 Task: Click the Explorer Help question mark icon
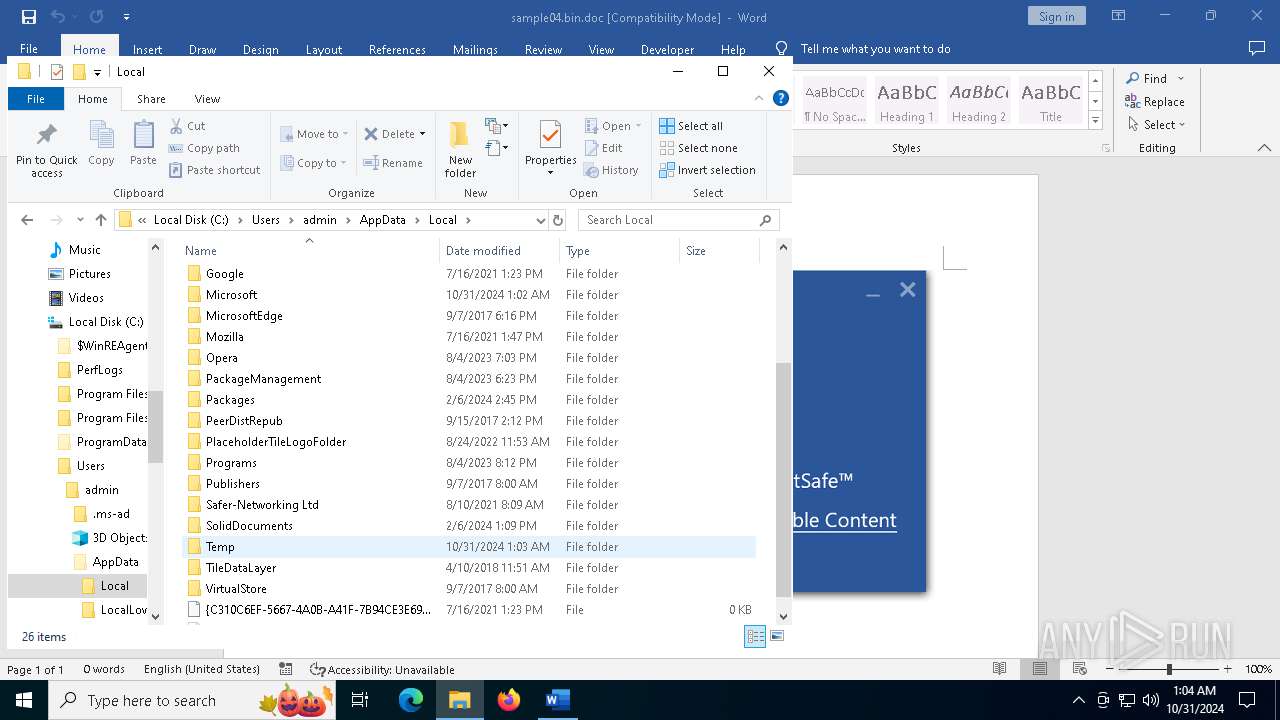coord(781,98)
